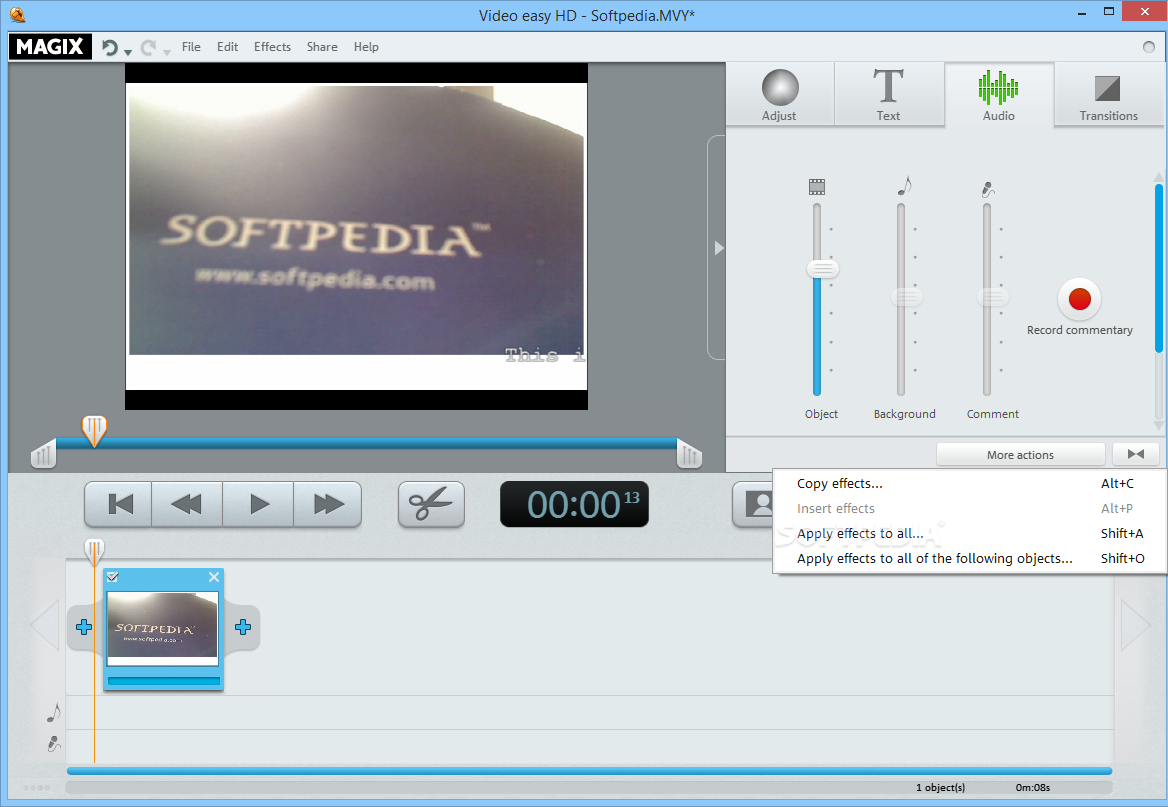Click the app icon in title bar
This screenshot has width=1168, height=807.
(x=17, y=14)
